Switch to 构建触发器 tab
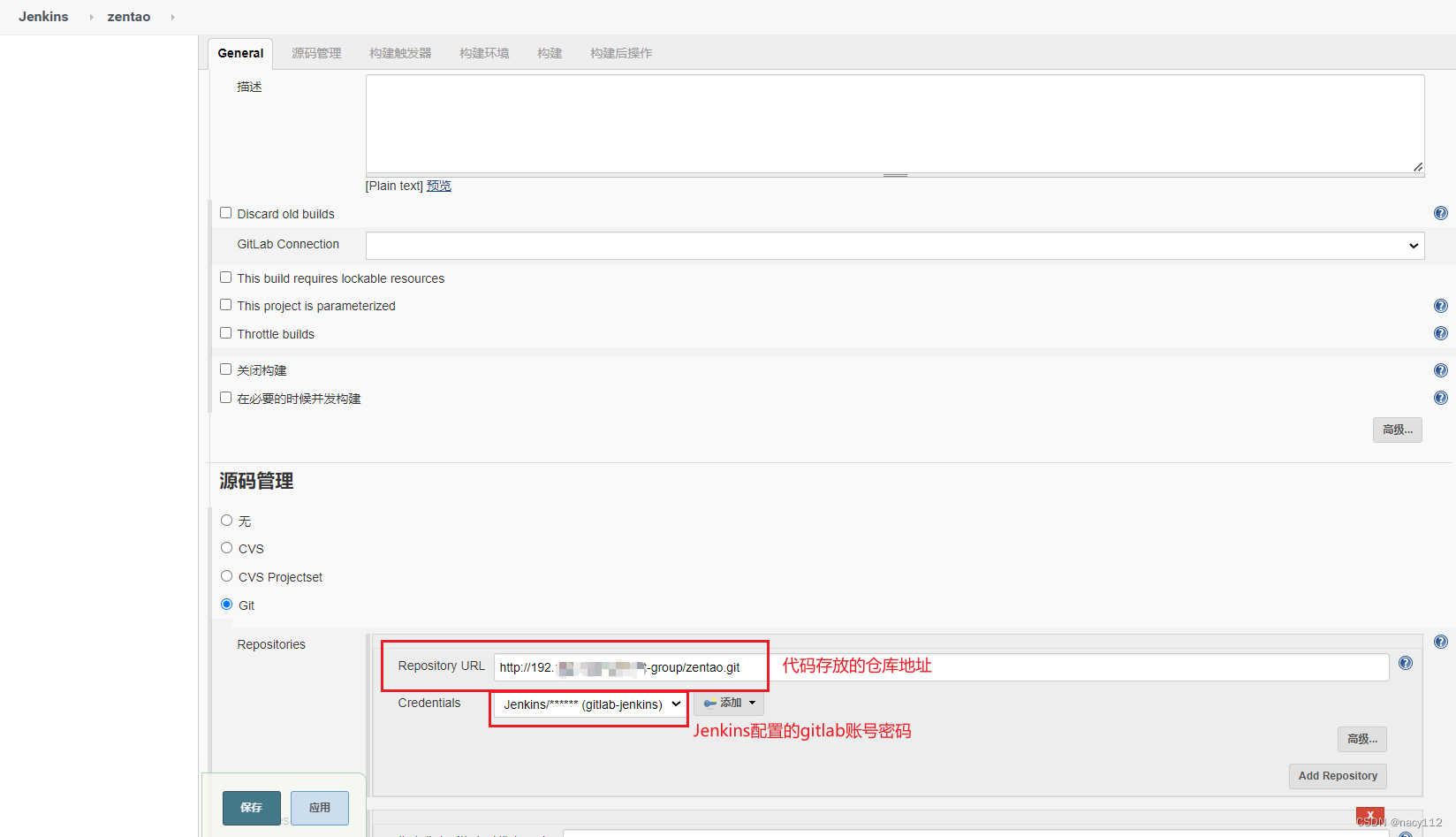The height and width of the screenshot is (837, 1456). (400, 53)
